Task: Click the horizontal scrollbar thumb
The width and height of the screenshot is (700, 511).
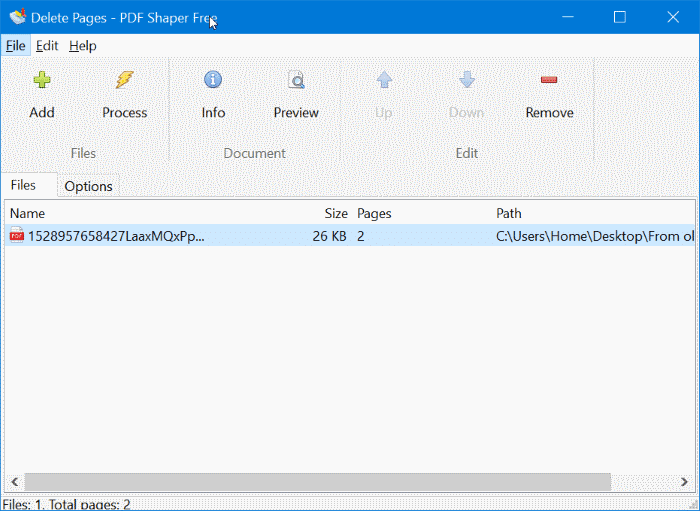Action: tap(317, 482)
